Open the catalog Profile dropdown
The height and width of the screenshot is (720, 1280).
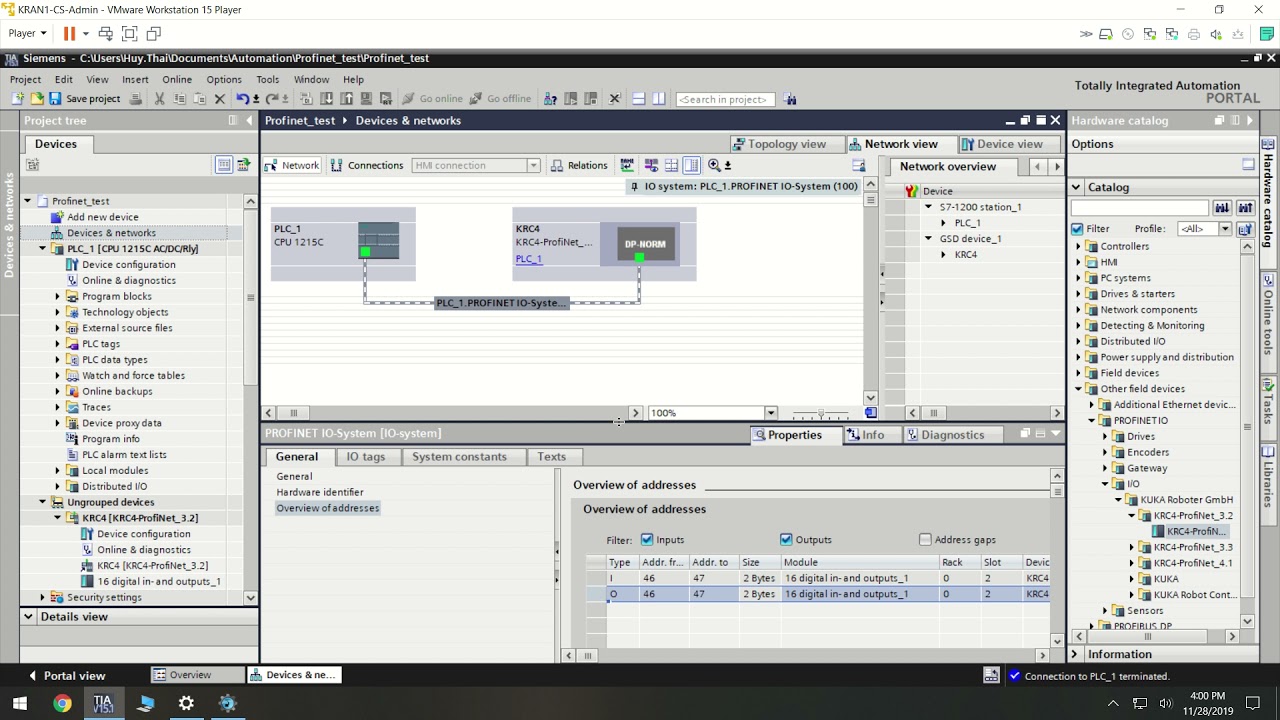pos(1225,229)
